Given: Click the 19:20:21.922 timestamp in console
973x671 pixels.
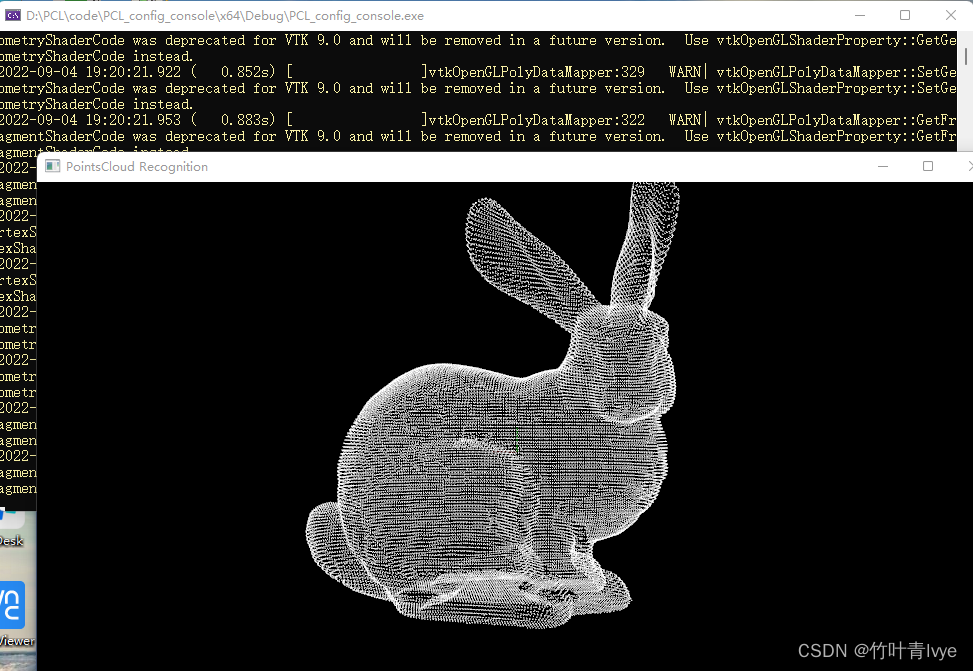Looking at the screenshot, I should 133,72.
